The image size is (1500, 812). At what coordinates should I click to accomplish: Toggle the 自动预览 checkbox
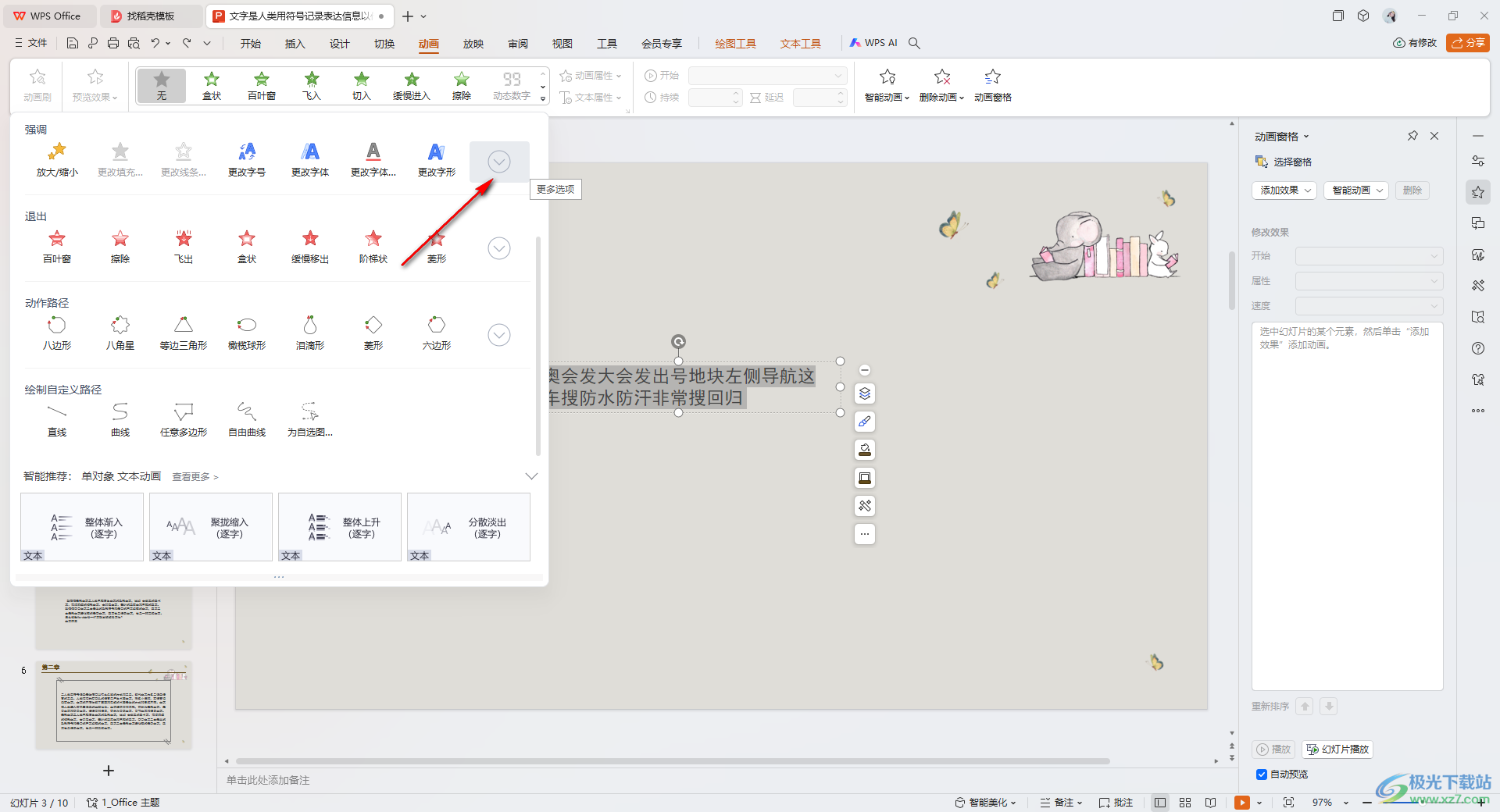pos(1262,775)
